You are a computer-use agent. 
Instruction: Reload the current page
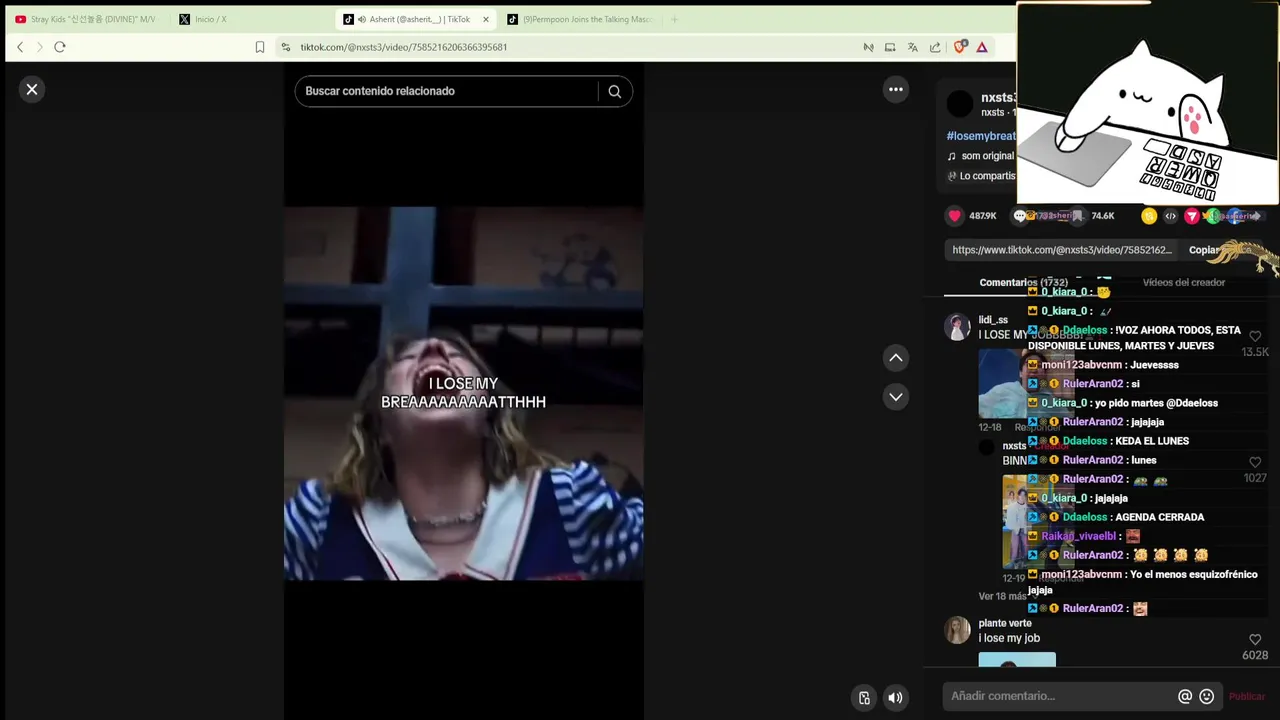point(60,47)
